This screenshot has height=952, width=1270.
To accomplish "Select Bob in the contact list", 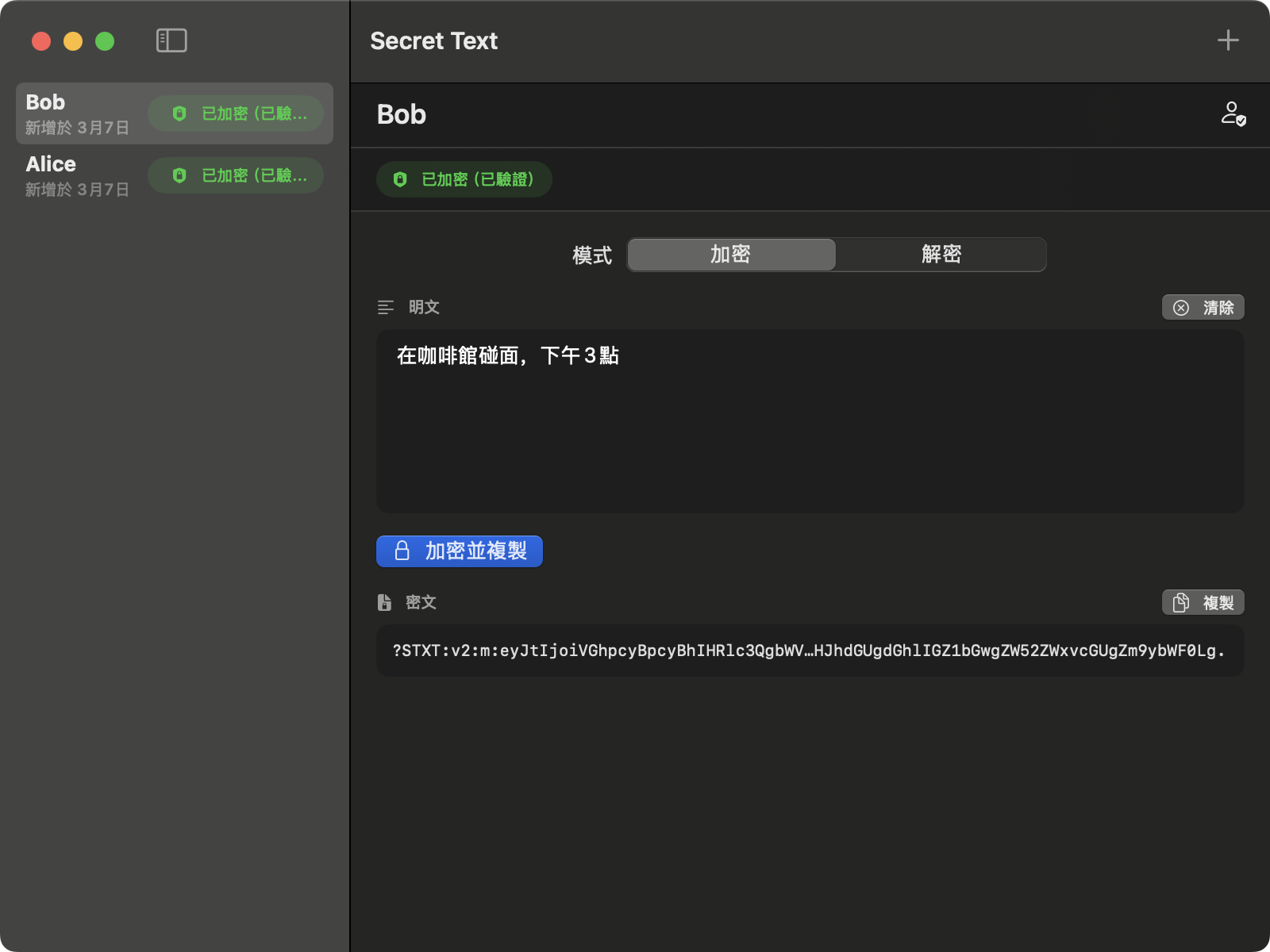I will tap(79, 113).
